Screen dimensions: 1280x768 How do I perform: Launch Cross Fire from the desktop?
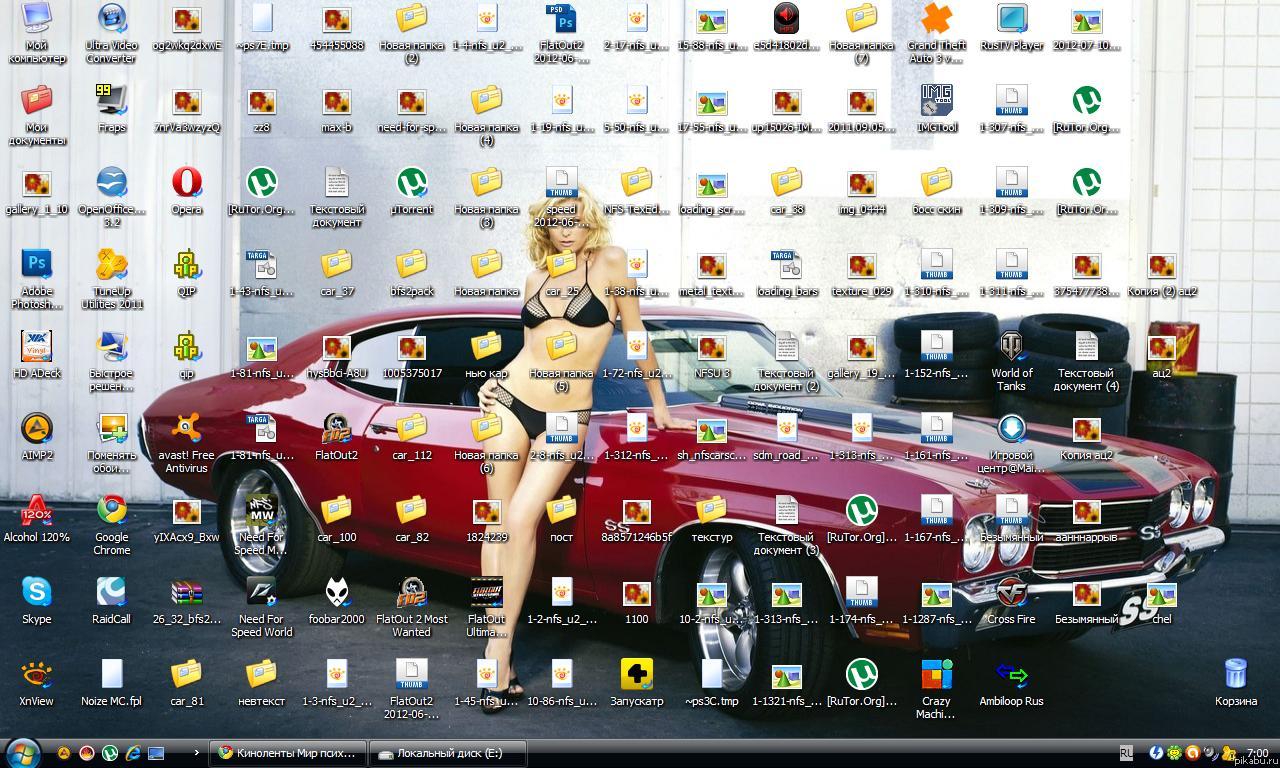[x=1012, y=600]
